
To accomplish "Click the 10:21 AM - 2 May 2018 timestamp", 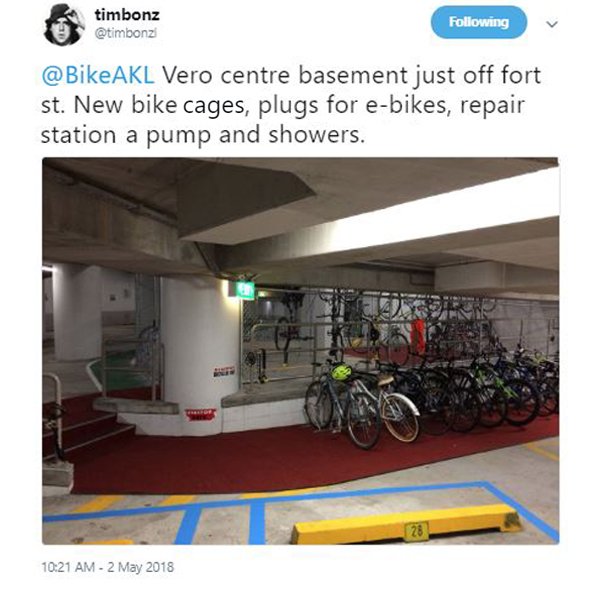I will click(108, 567).
